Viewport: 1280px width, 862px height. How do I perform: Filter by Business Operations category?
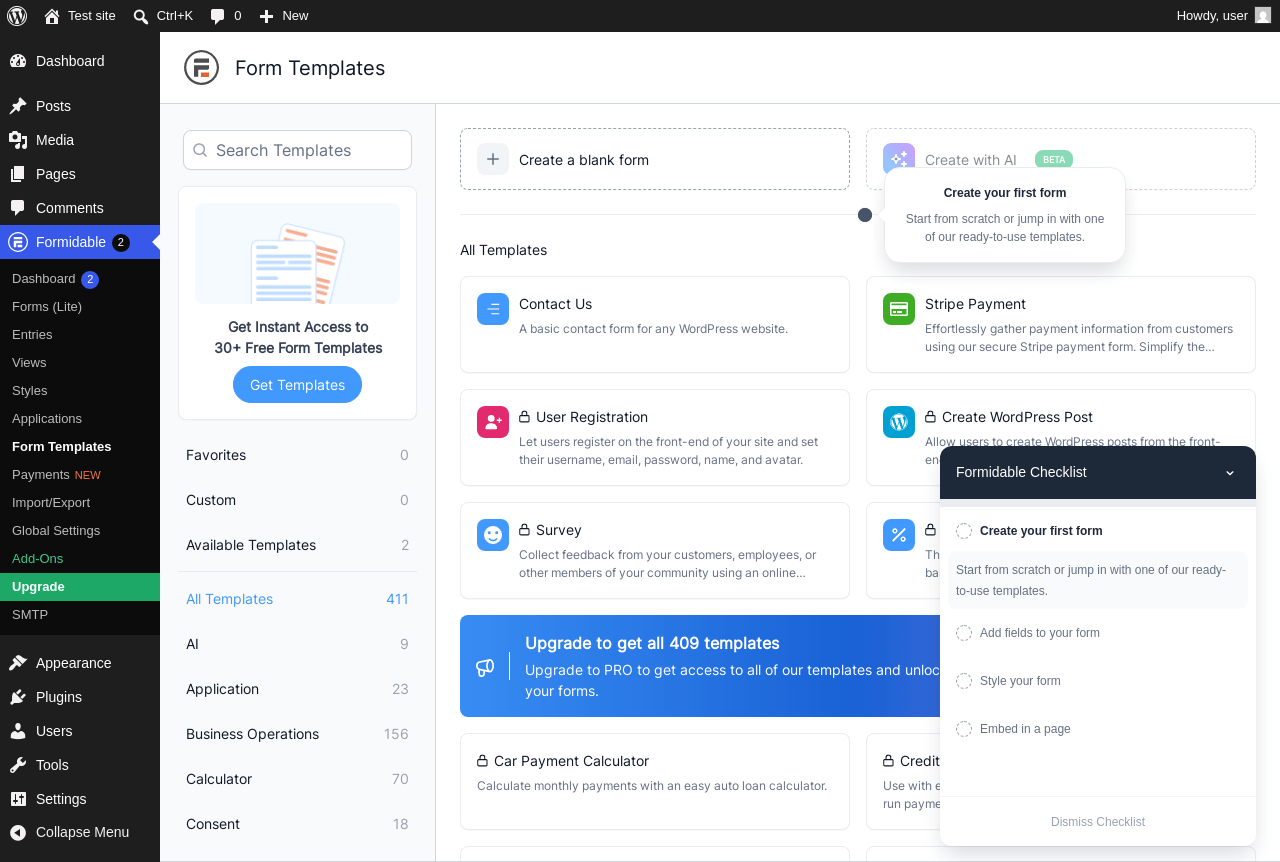point(297,734)
